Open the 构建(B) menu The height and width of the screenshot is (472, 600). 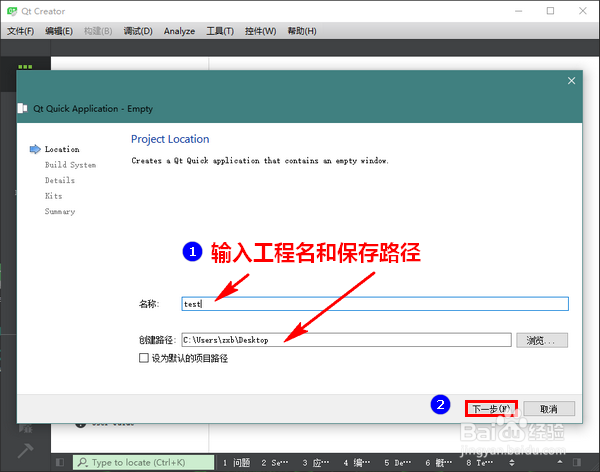(x=98, y=31)
